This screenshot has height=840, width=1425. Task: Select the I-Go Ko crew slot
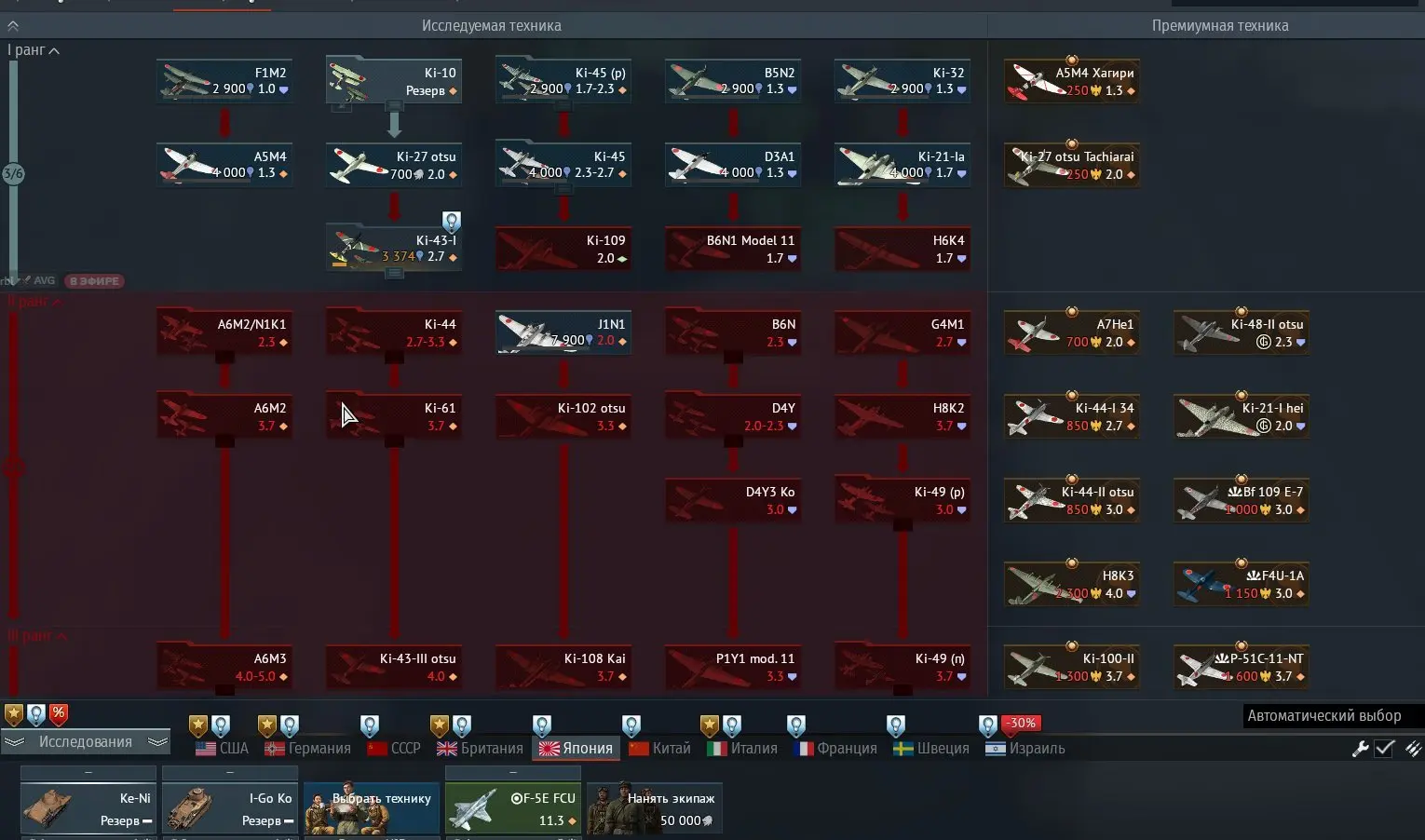(230, 807)
